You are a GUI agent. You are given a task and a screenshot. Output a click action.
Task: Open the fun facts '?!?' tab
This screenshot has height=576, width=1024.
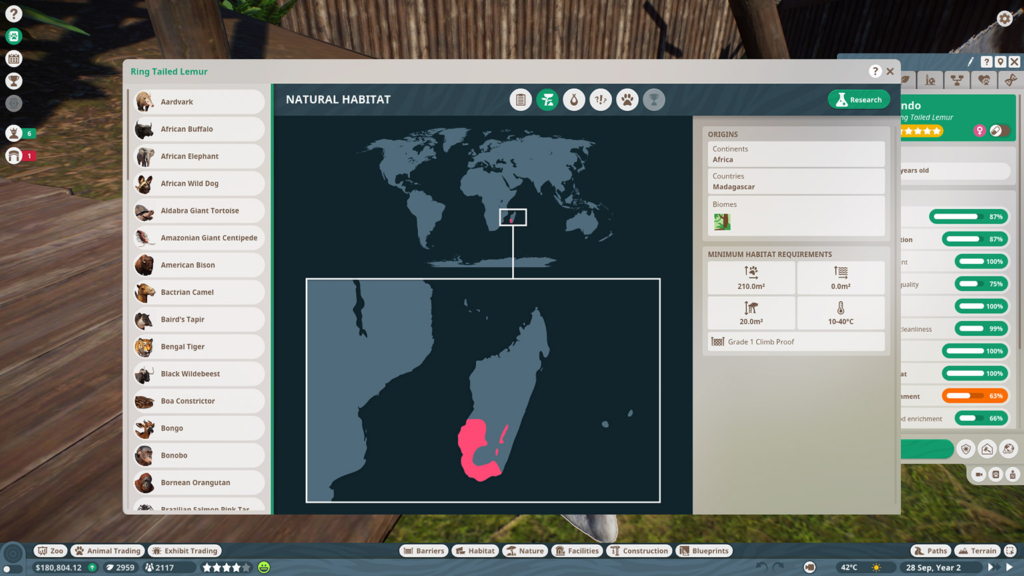click(601, 100)
